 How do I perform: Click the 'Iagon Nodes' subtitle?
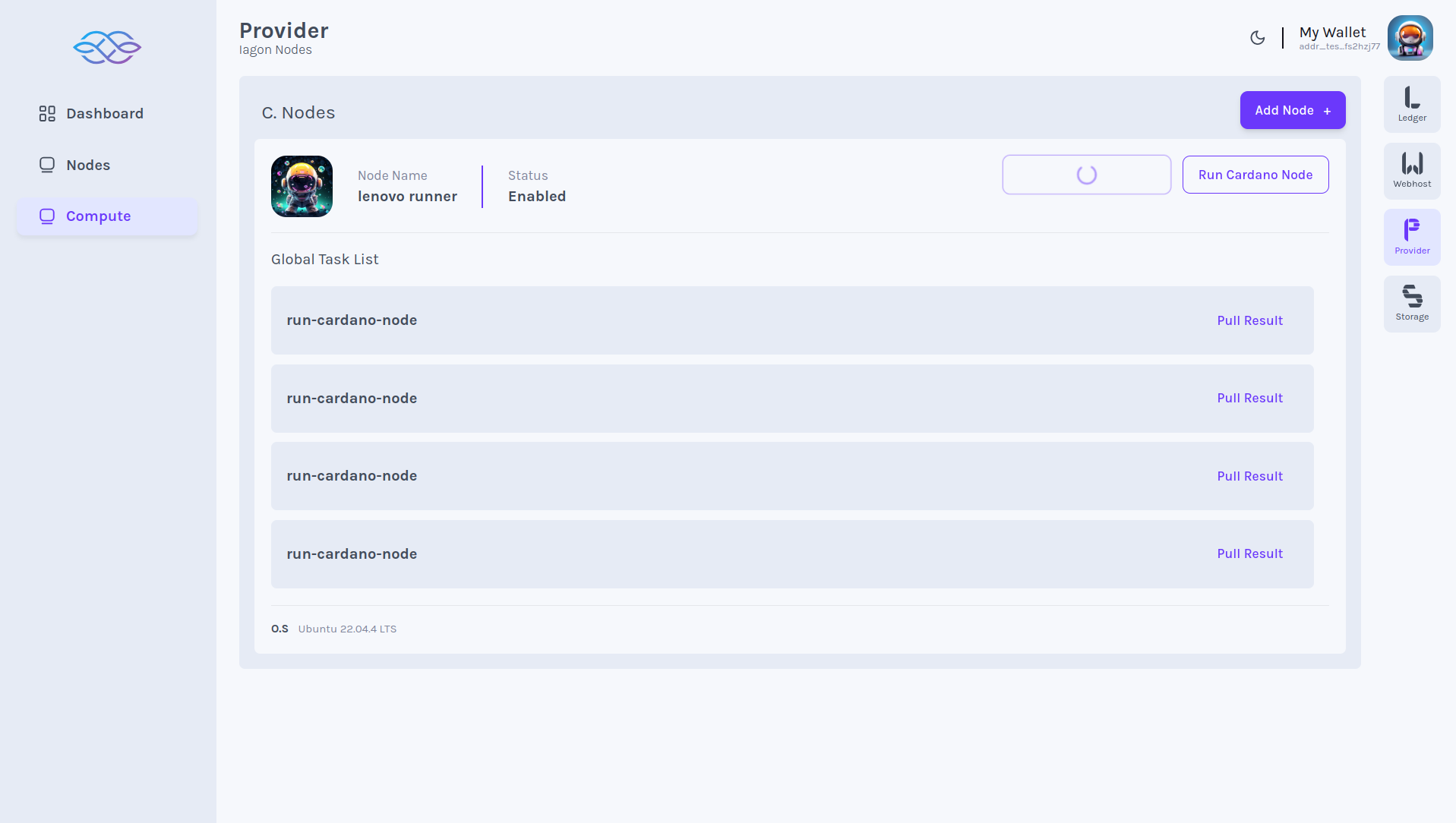(x=275, y=49)
